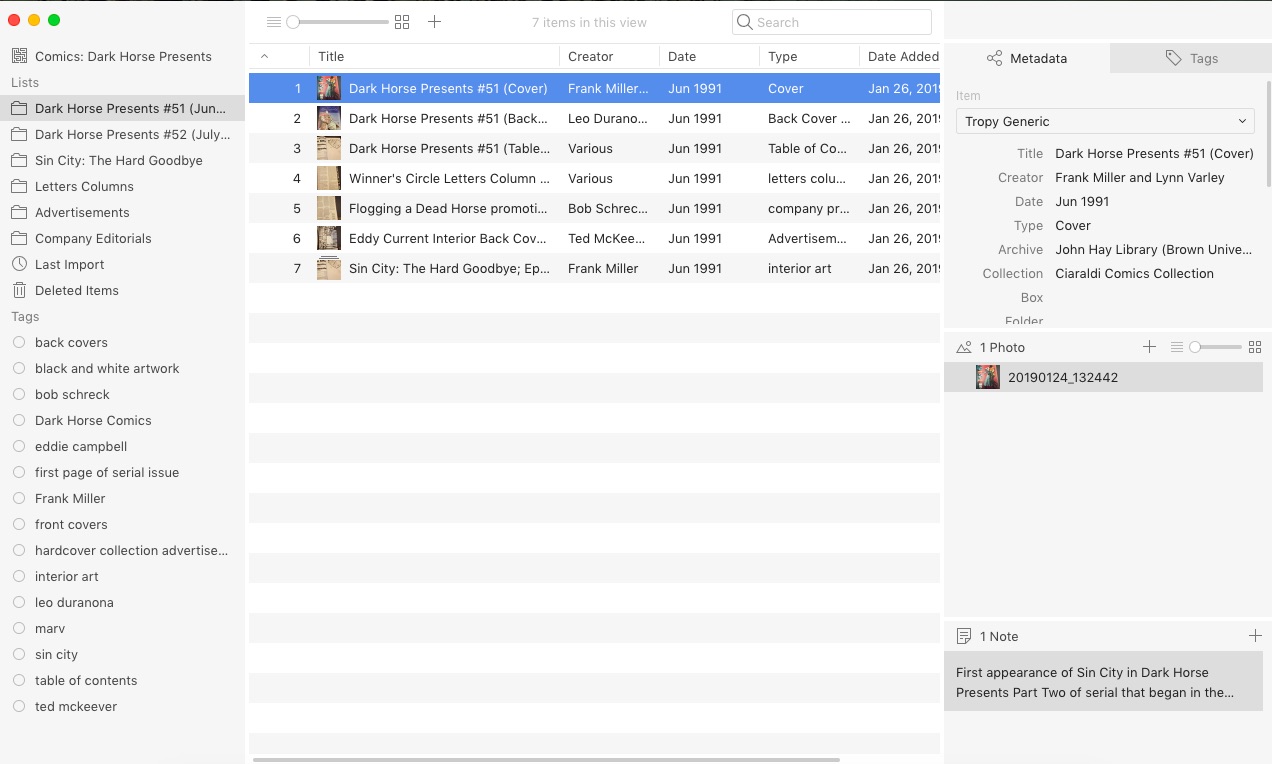1272x764 pixels.
Task: Toggle the 'Frank Miller' tag circle
Action: coord(19,498)
